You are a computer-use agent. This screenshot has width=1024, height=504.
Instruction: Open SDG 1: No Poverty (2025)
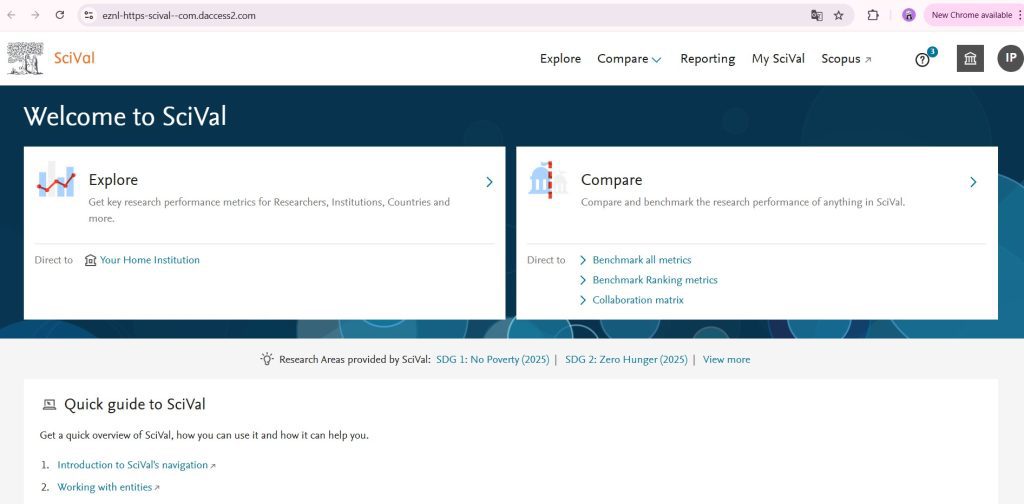pos(492,360)
